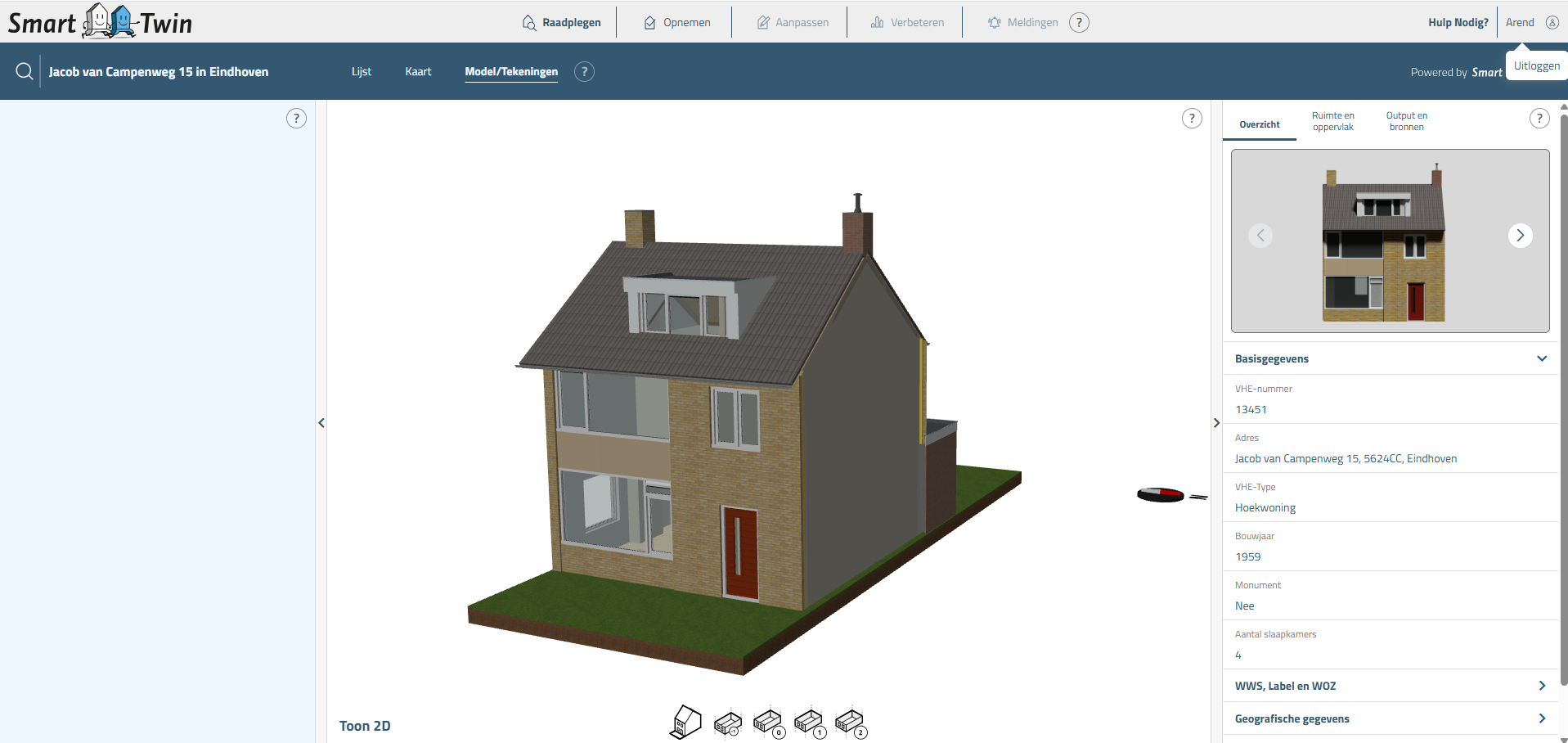Open help for Model/Tekeningen tab
Screen dimensions: 1568x743
click(584, 72)
